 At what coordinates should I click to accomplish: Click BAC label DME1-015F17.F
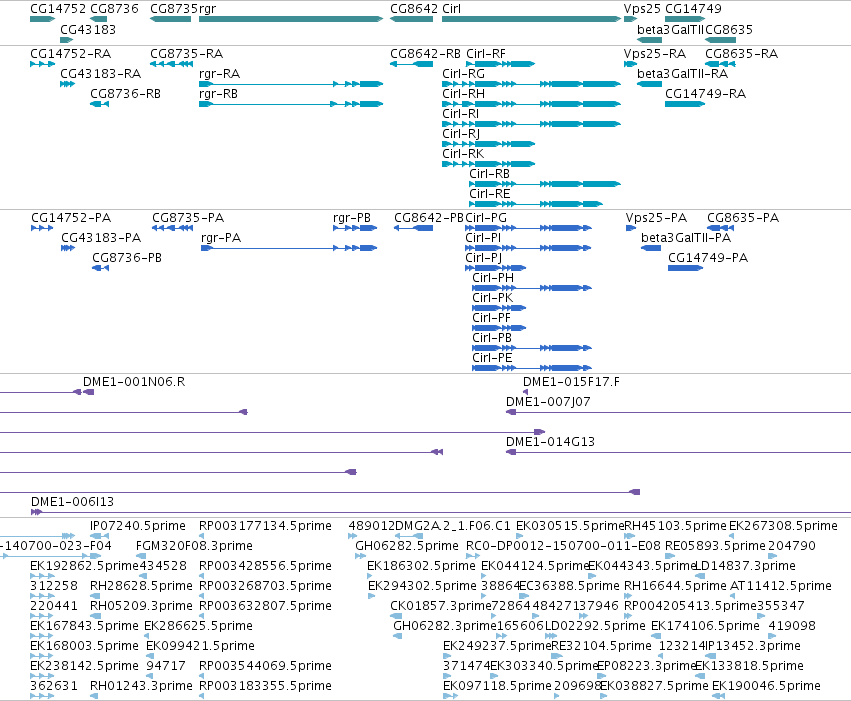pyautogui.click(x=571, y=382)
